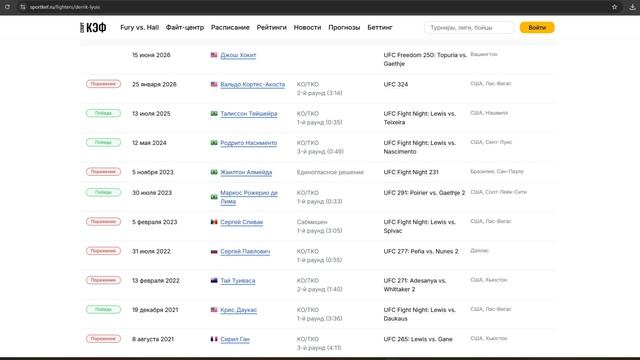Click Brazil flag next to Маркос Рожерио
The height and width of the screenshot is (360, 640).
tap(214, 197)
